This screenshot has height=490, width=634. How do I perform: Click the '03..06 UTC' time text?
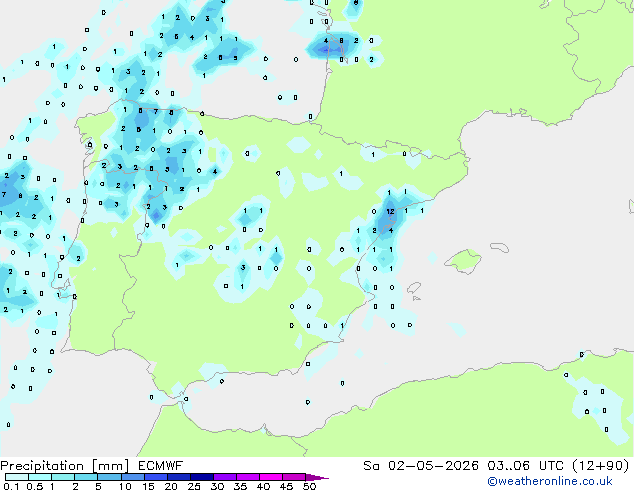525,466
